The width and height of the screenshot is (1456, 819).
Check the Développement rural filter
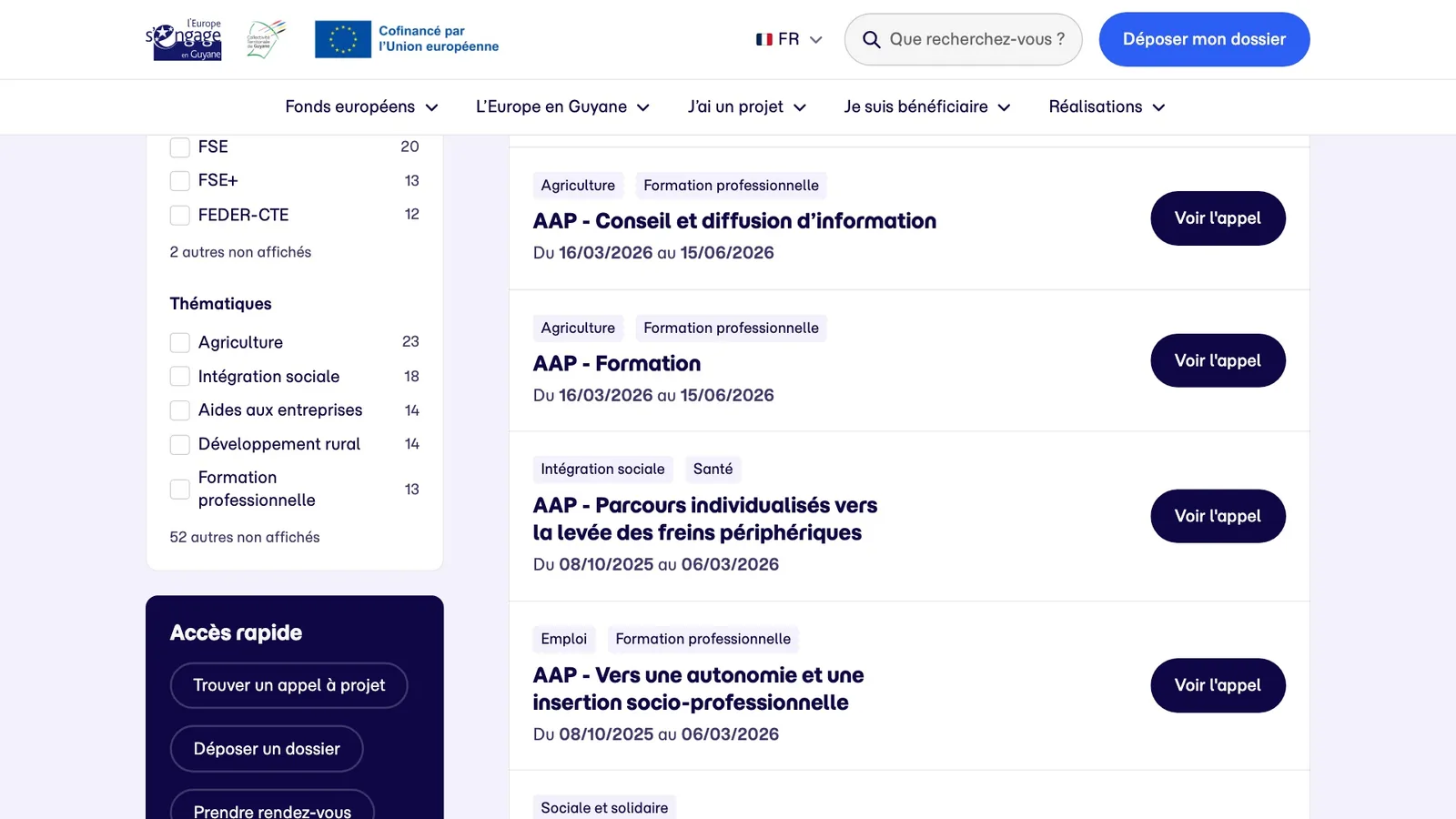(x=180, y=444)
